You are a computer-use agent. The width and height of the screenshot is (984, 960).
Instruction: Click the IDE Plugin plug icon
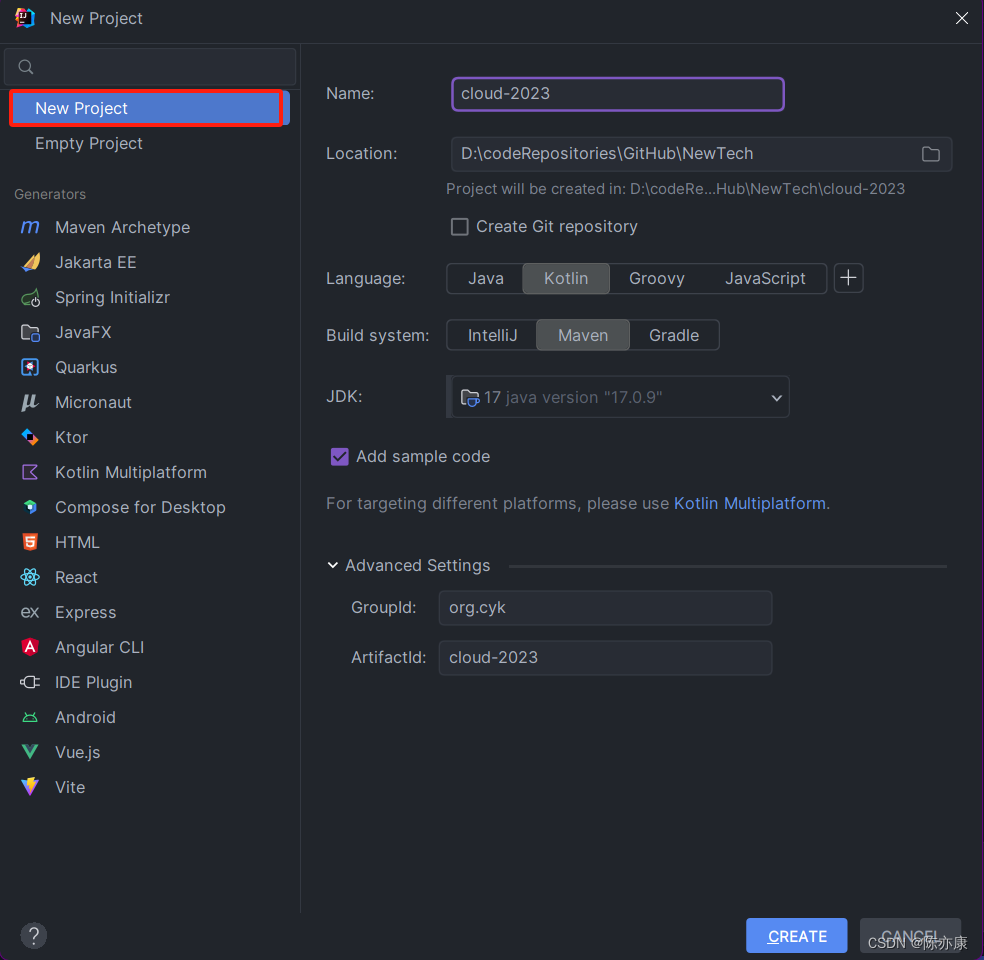tap(30, 682)
